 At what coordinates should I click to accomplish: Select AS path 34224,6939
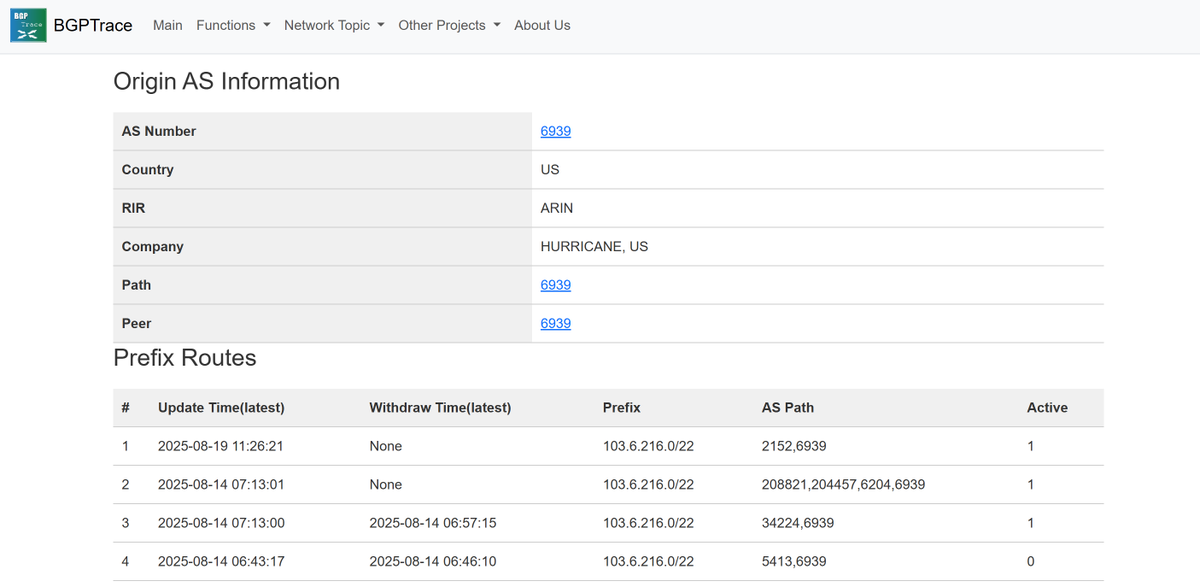[798, 523]
